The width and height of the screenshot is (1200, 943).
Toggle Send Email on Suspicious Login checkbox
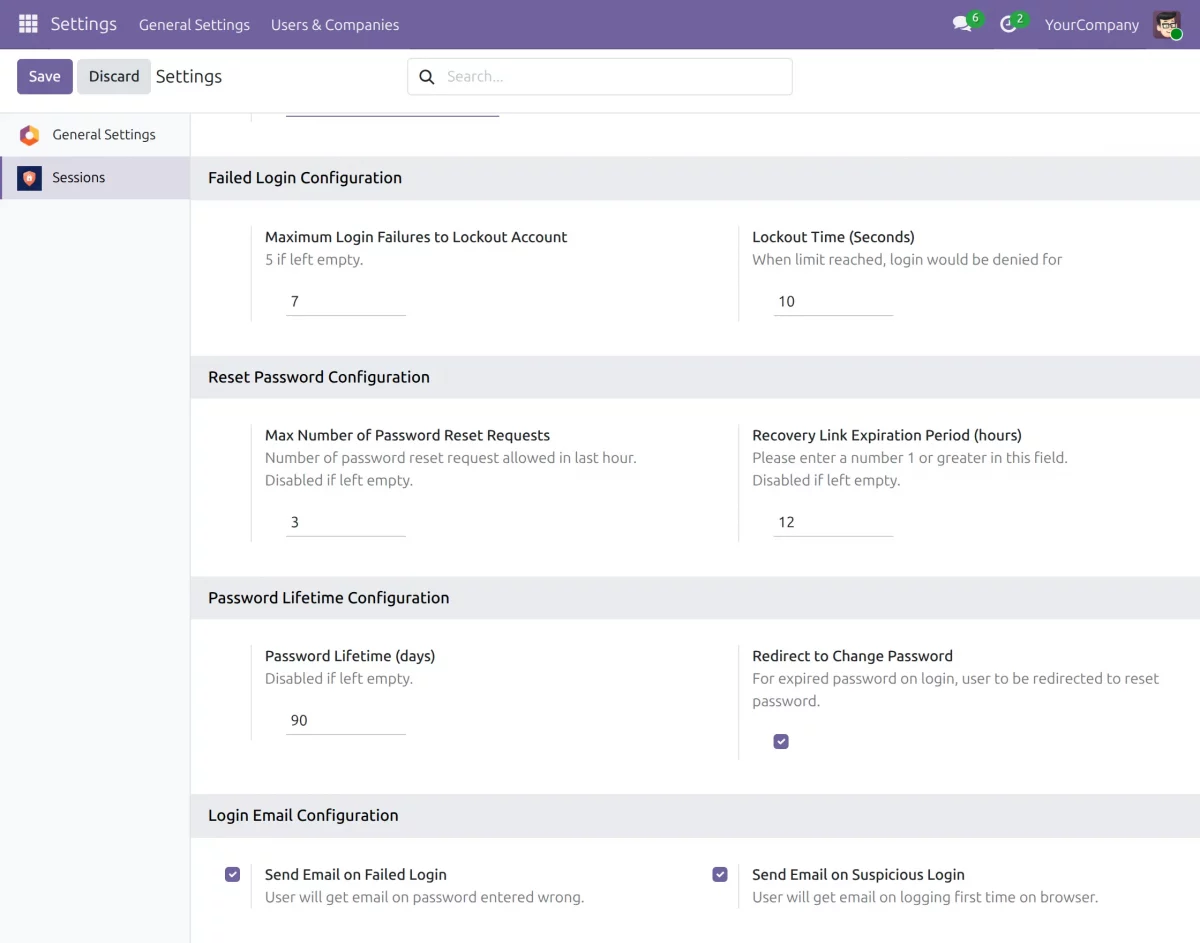(720, 874)
